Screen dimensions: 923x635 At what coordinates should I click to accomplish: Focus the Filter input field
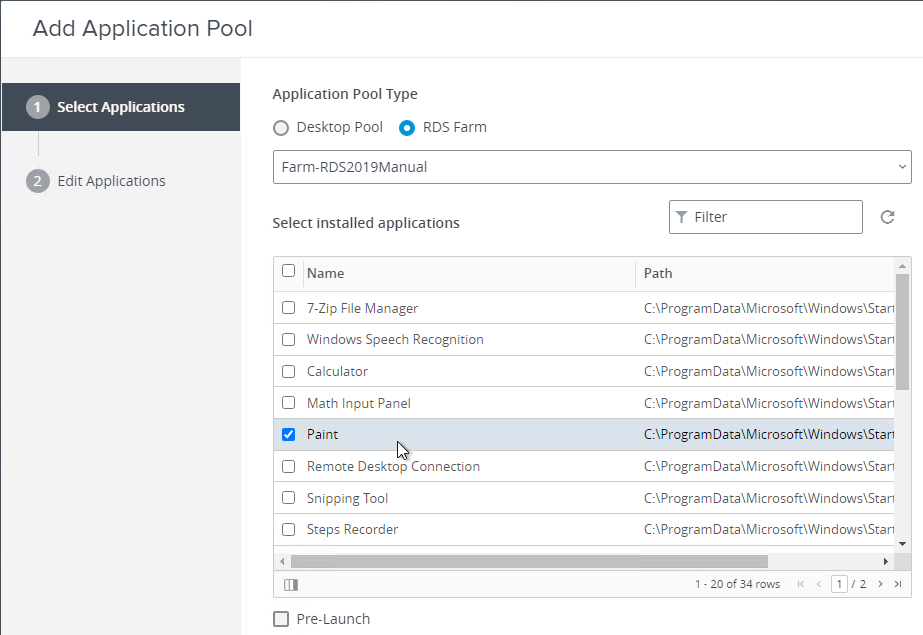tap(766, 217)
